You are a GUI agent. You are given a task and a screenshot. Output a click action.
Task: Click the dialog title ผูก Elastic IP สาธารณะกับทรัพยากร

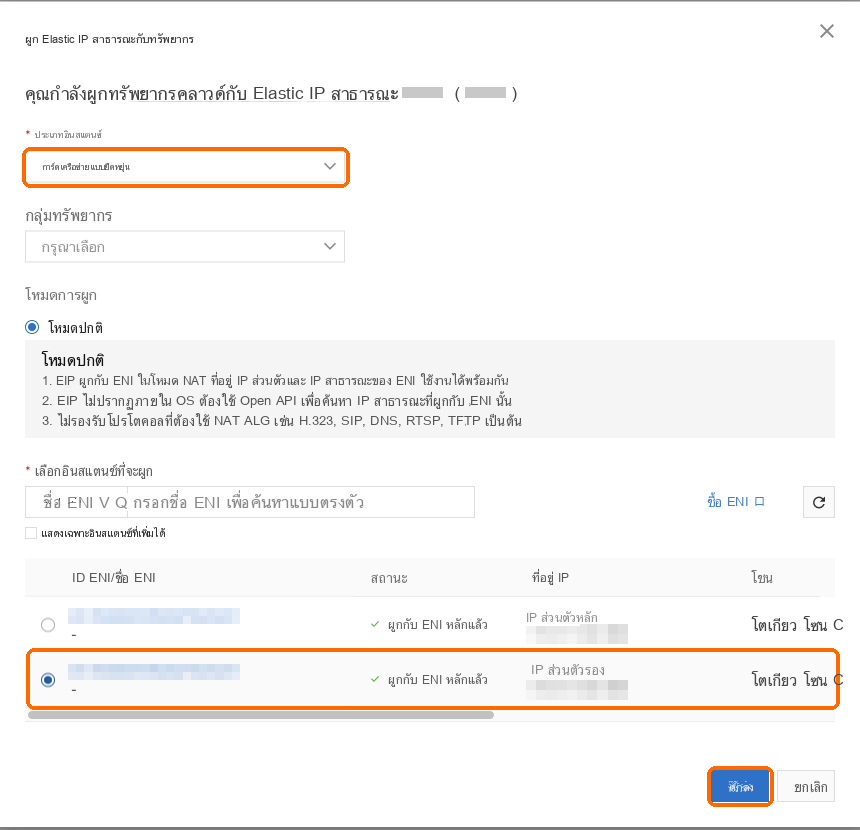[110, 39]
